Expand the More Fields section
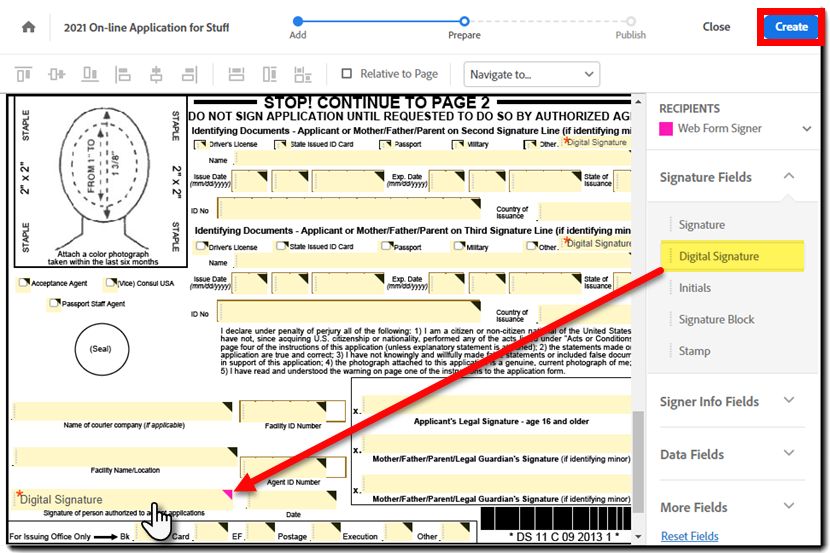Image resolution: width=830 pixels, height=553 pixels. click(789, 506)
